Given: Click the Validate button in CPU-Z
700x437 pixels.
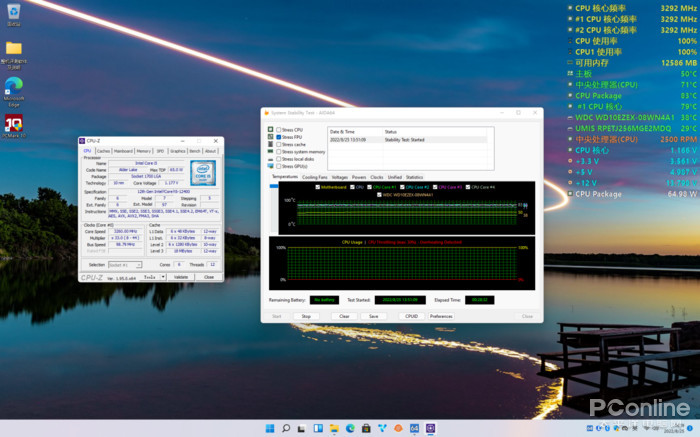Looking at the screenshot, I should pos(181,277).
